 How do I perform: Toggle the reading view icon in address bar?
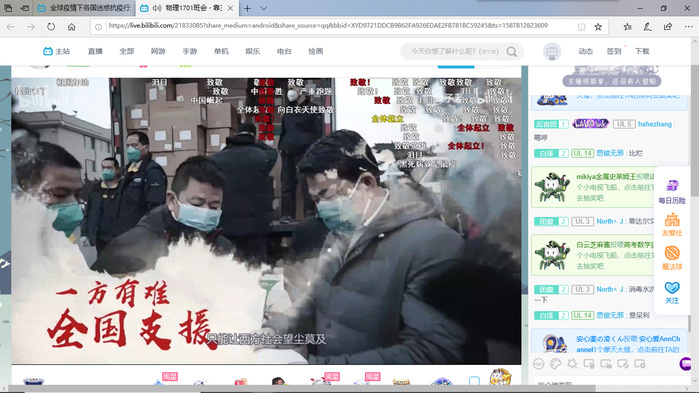point(581,27)
